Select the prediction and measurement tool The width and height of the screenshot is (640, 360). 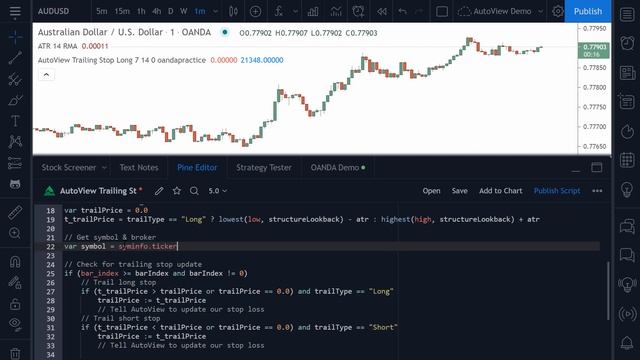pos(15,163)
